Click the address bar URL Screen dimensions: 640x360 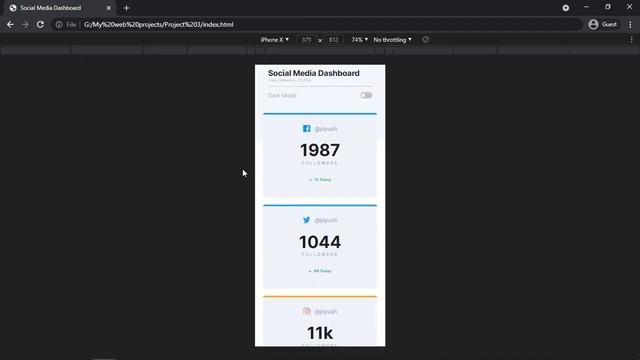[159, 24]
